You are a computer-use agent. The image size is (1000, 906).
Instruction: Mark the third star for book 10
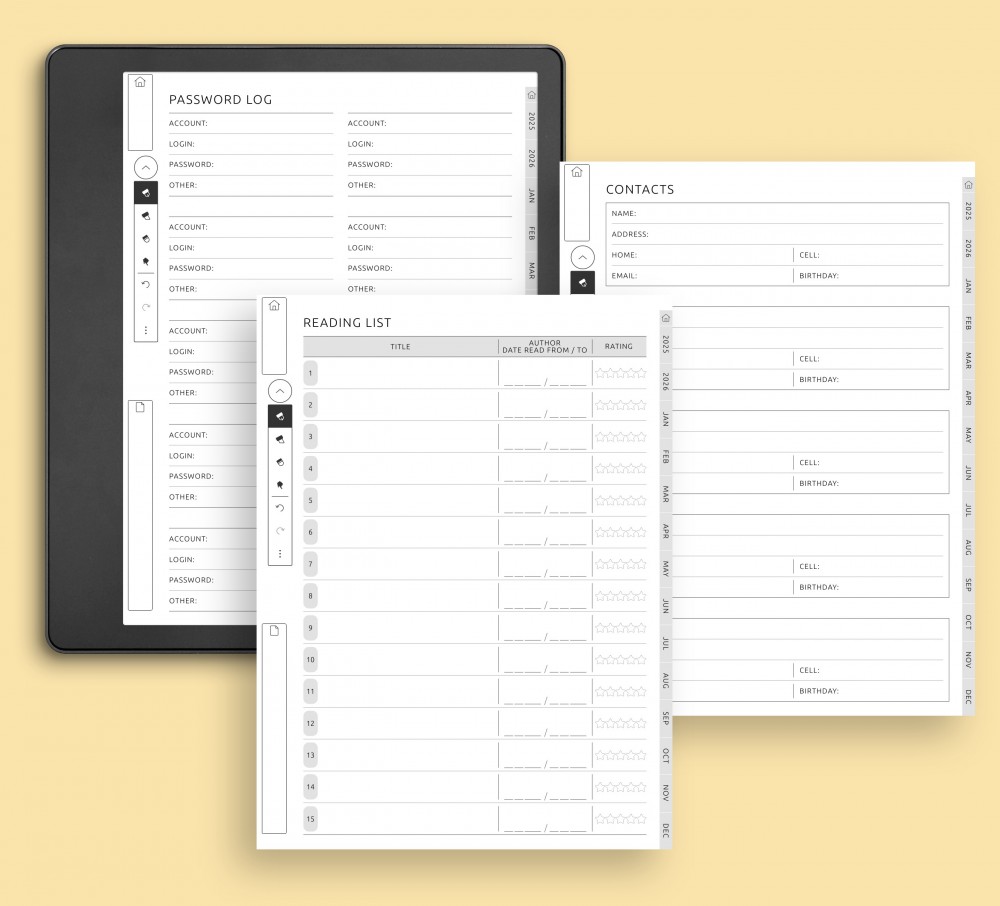click(621, 659)
